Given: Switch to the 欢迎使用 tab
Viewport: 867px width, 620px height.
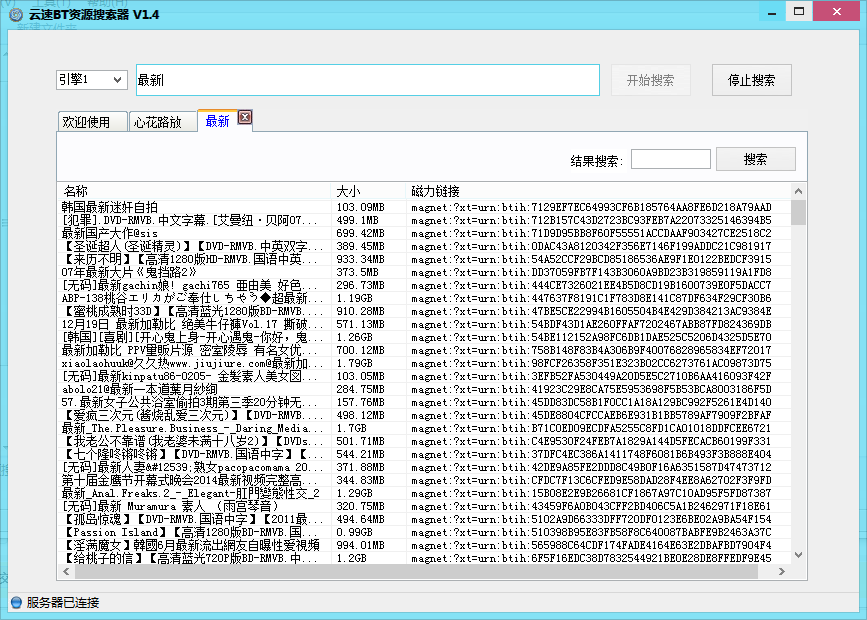Looking at the screenshot, I should pyautogui.click(x=87, y=122).
